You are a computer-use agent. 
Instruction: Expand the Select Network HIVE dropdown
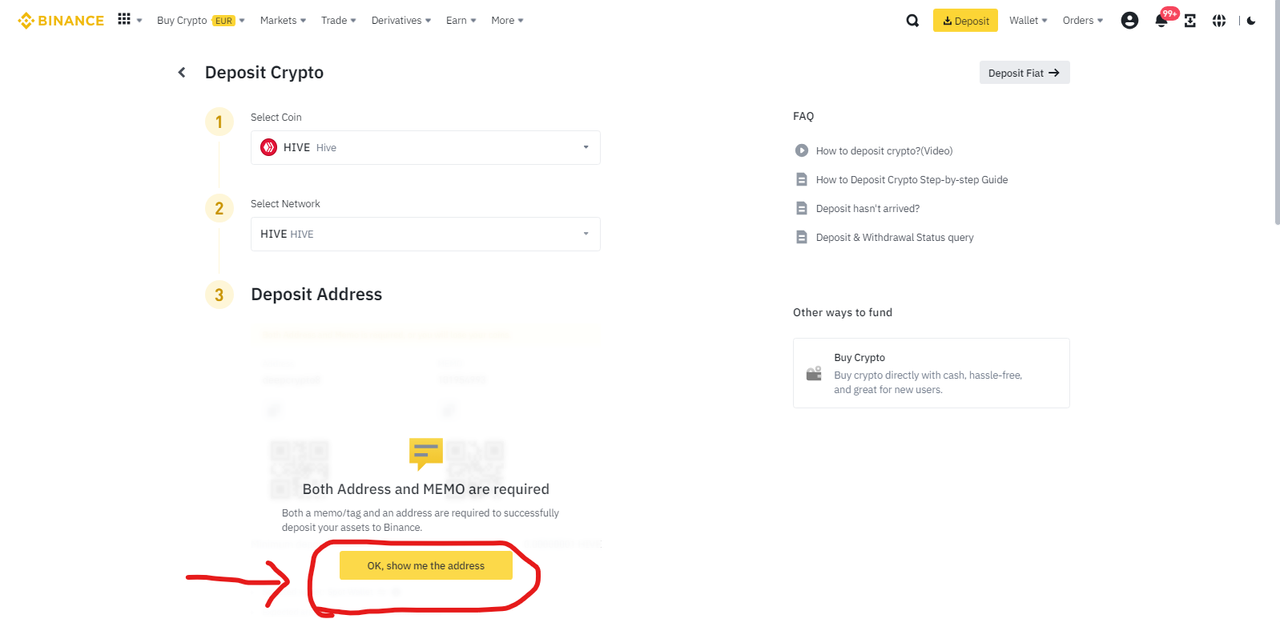click(x=425, y=234)
